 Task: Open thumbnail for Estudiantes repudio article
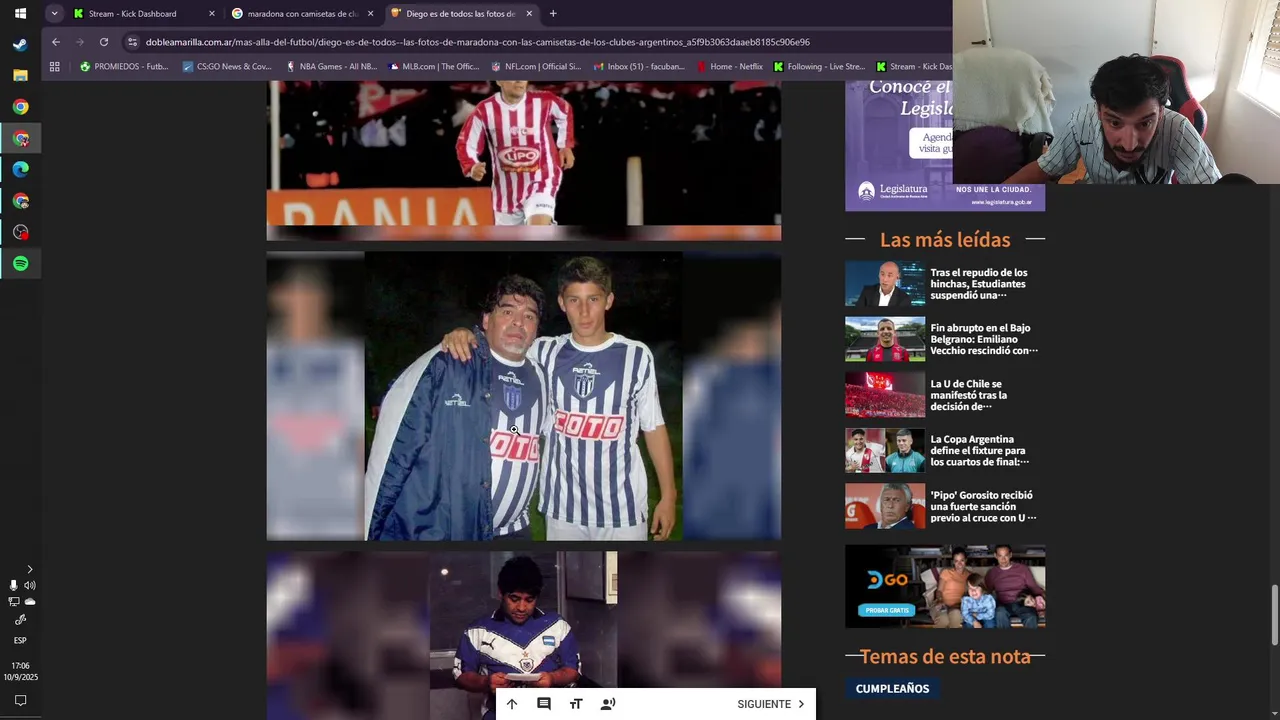coord(885,284)
